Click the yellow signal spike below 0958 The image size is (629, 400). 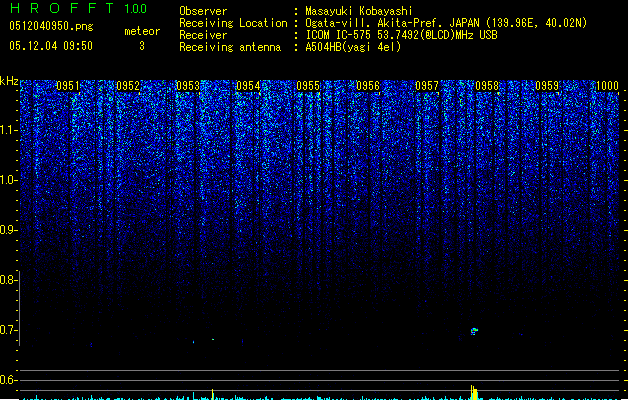474,392
